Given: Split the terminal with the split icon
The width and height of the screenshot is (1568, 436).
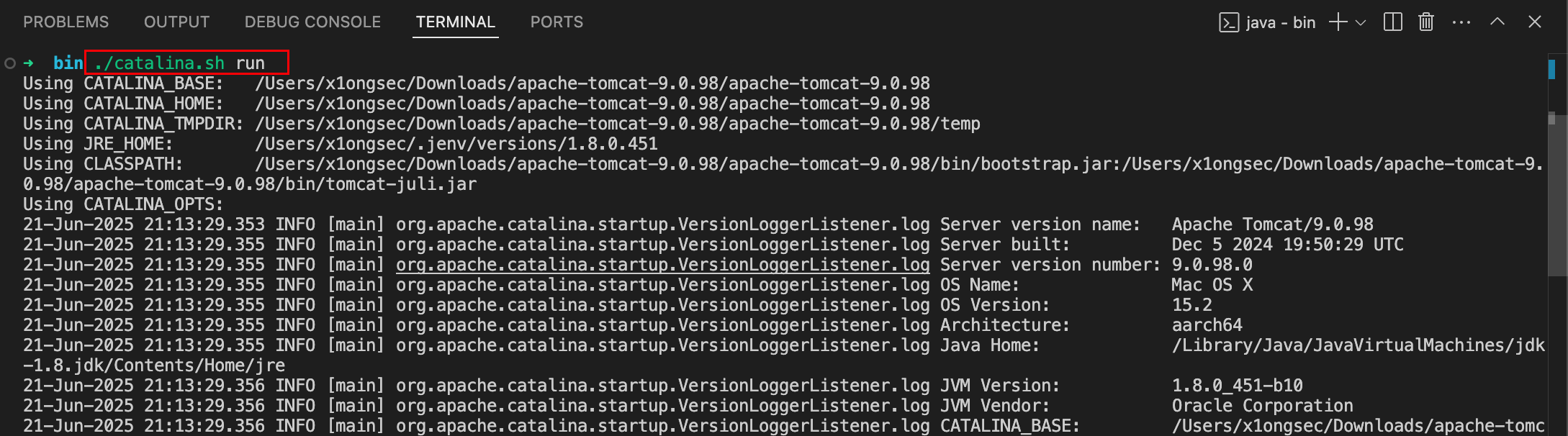Looking at the screenshot, I should (x=1393, y=22).
